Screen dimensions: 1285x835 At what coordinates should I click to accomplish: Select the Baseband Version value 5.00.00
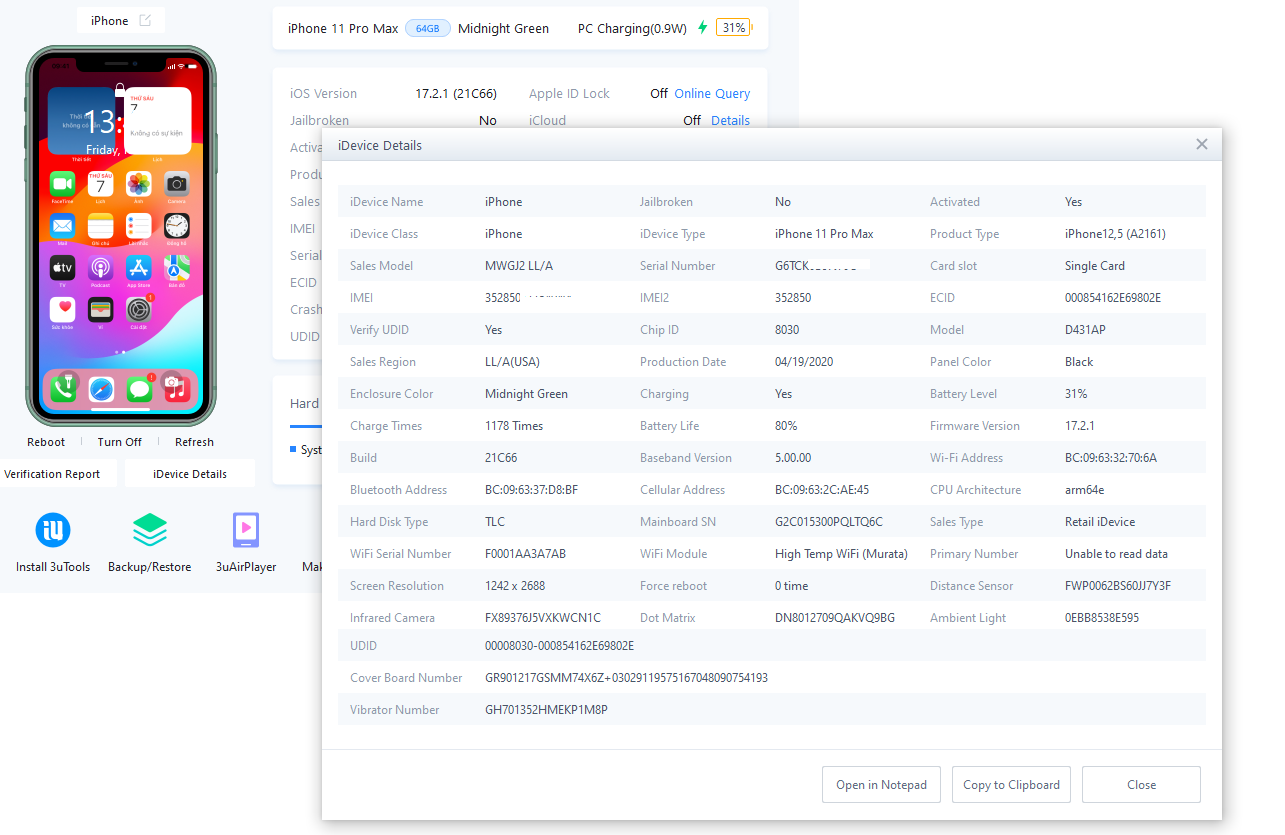[x=793, y=458]
